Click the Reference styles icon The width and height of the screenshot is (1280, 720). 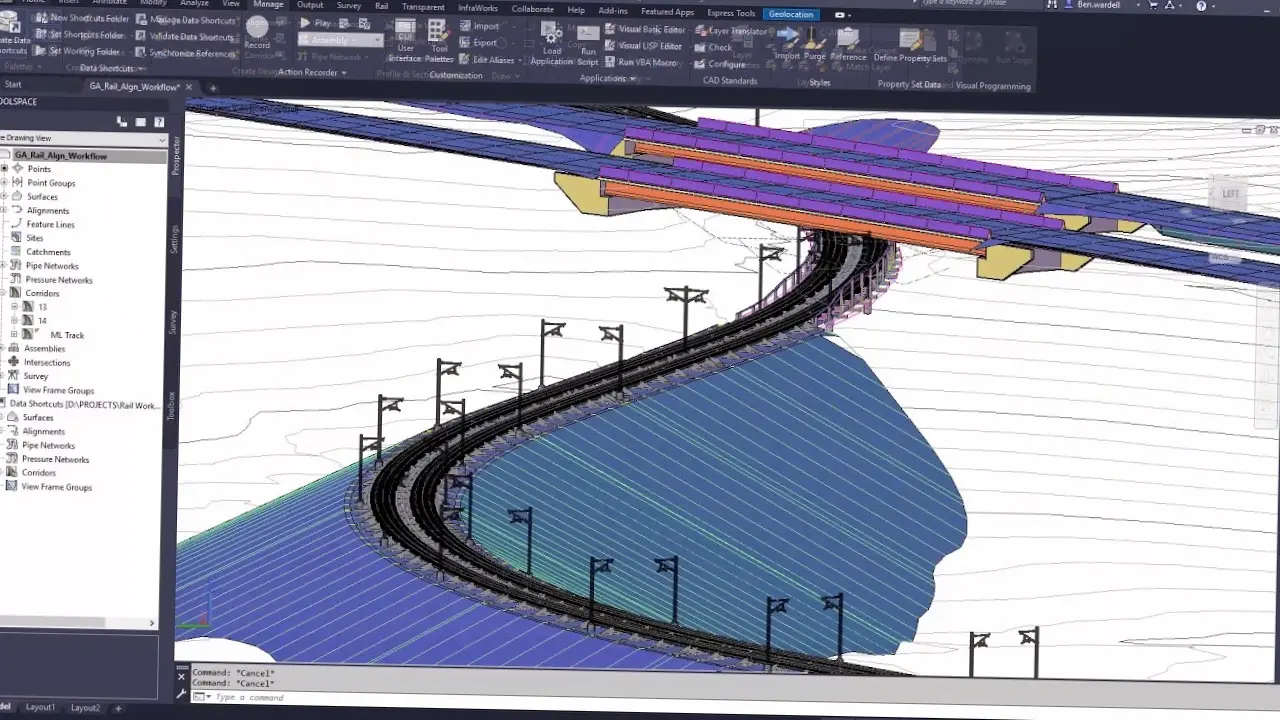[848, 43]
